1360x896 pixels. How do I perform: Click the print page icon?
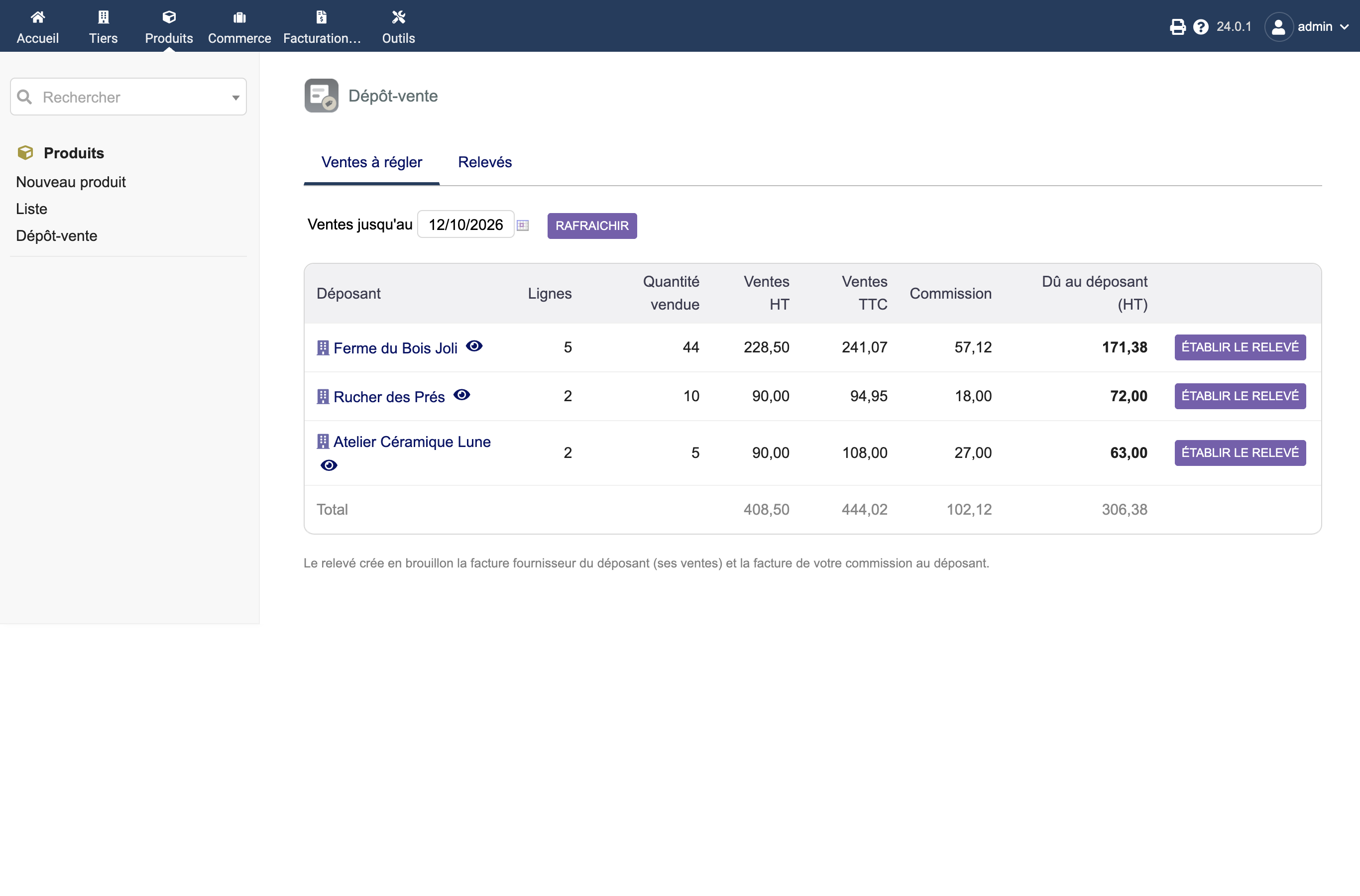[1177, 27]
